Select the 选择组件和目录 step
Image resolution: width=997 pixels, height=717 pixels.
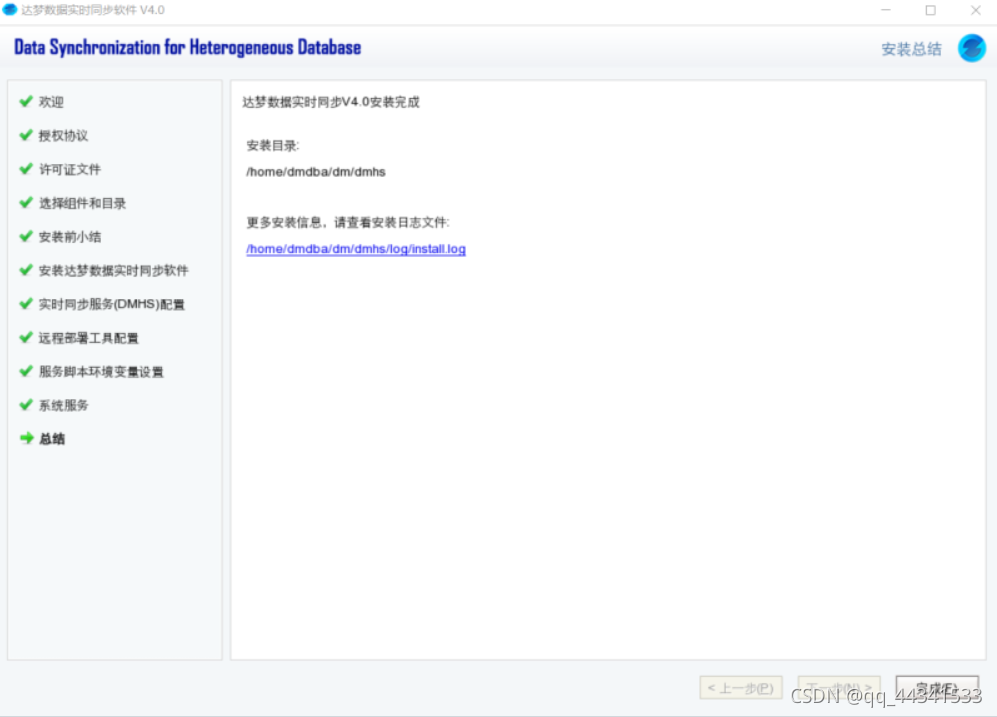click(x=83, y=203)
